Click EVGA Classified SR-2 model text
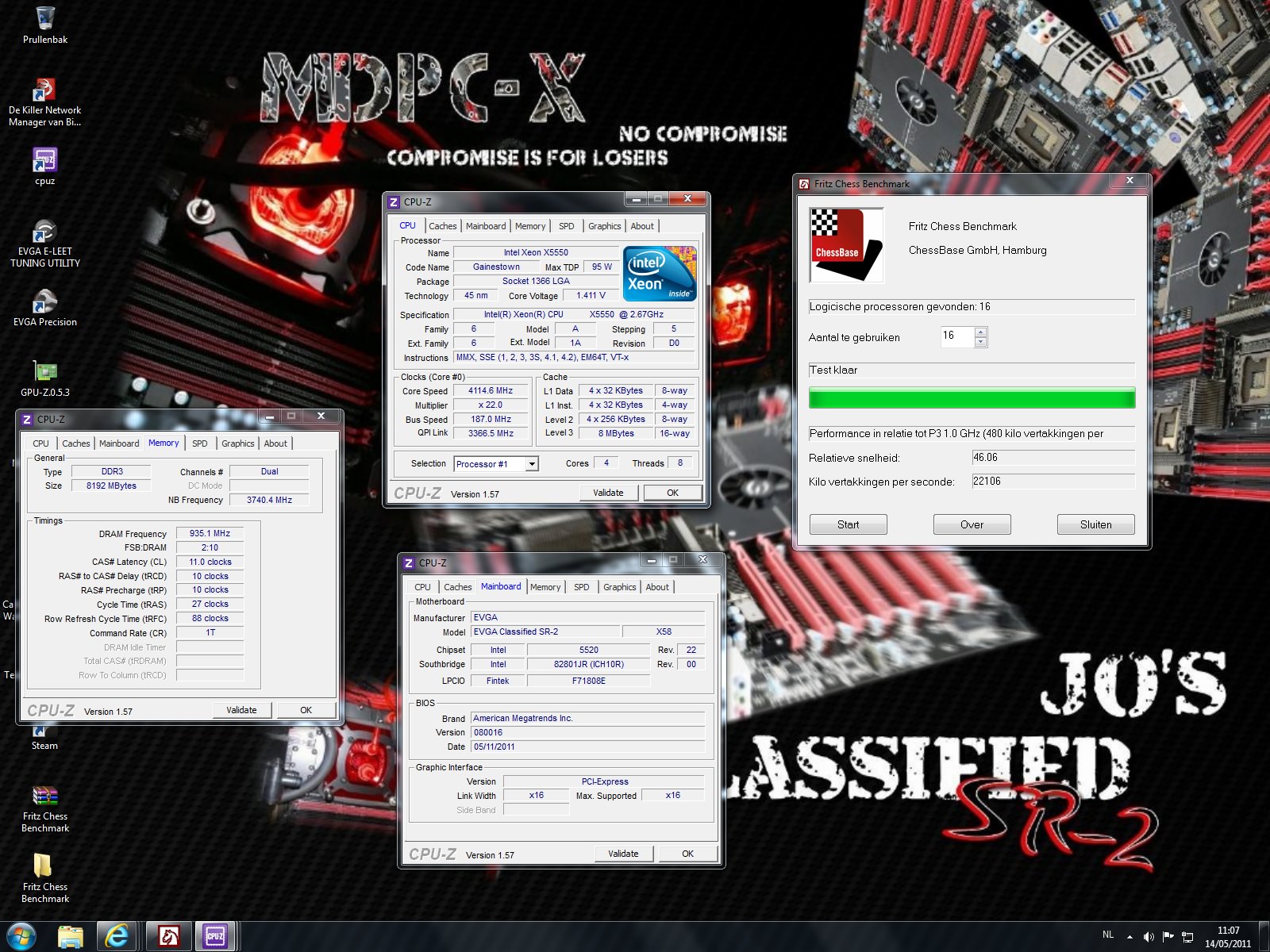The image size is (1270, 952). point(545,631)
